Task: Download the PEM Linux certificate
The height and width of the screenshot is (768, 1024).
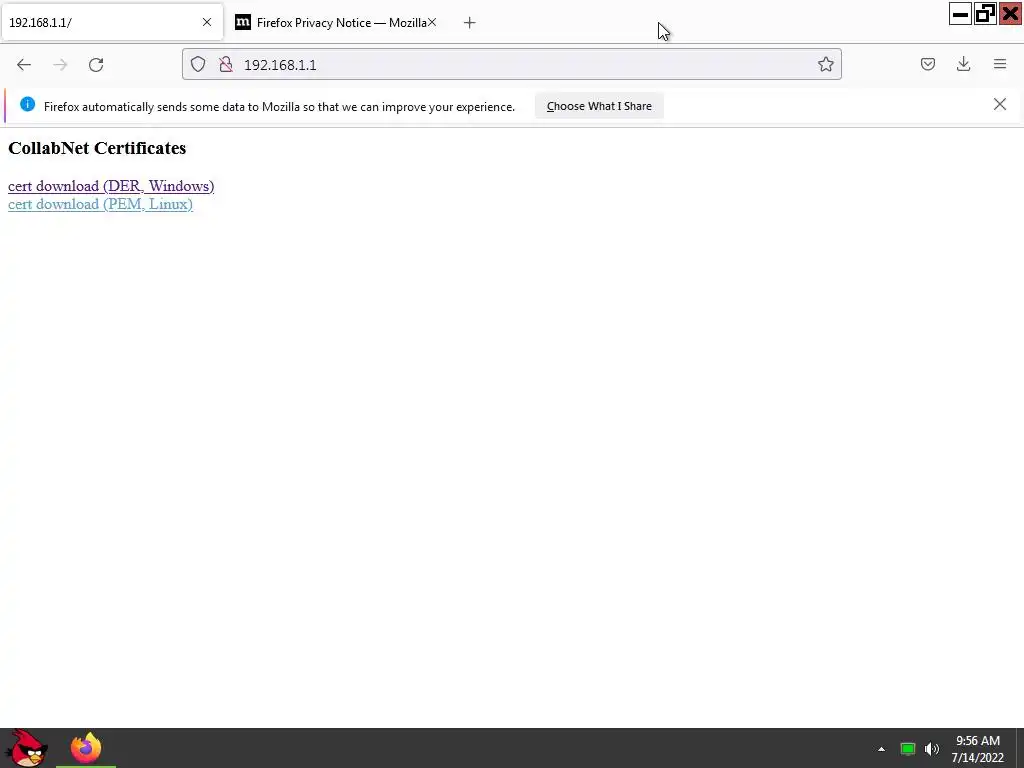Action: [x=101, y=204]
